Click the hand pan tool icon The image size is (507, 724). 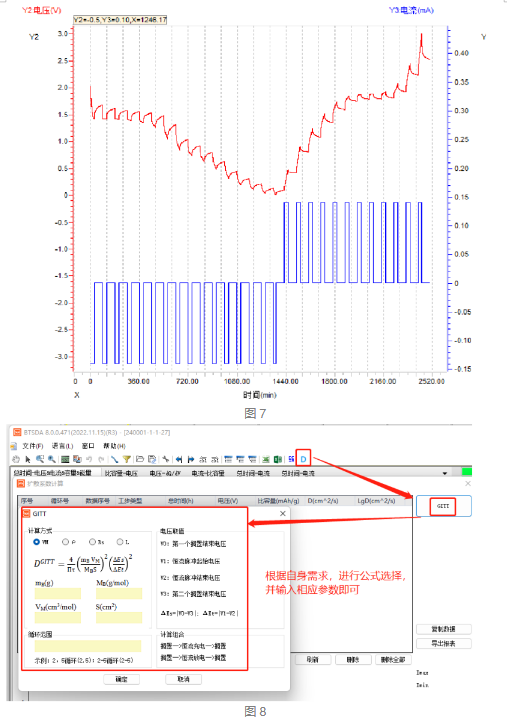click(x=15, y=459)
